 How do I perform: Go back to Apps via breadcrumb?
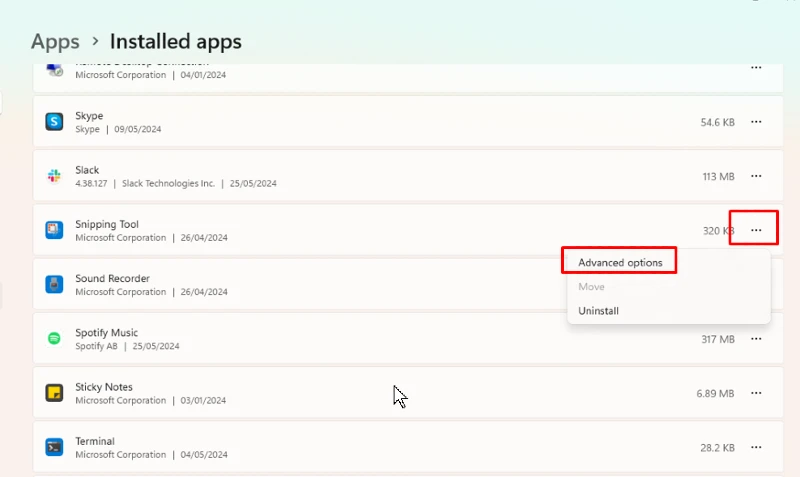(x=55, y=42)
